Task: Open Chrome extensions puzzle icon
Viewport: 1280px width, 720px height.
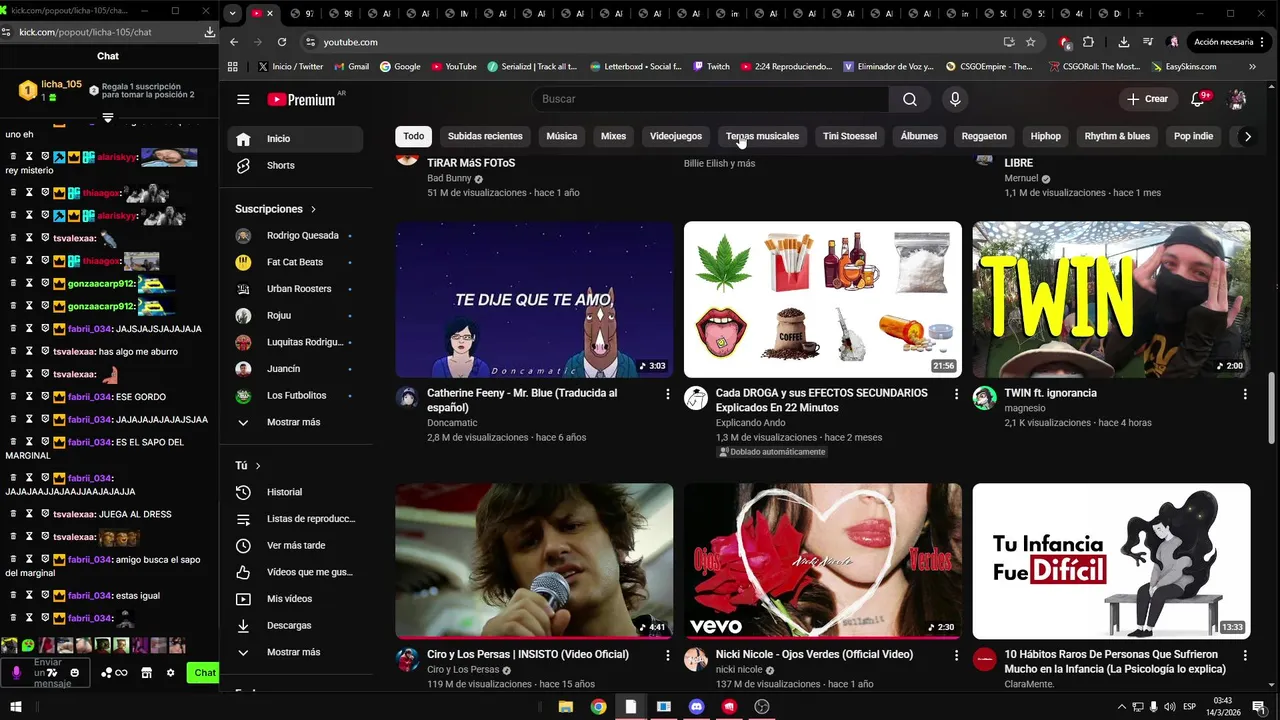Action: [x=1088, y=42]
